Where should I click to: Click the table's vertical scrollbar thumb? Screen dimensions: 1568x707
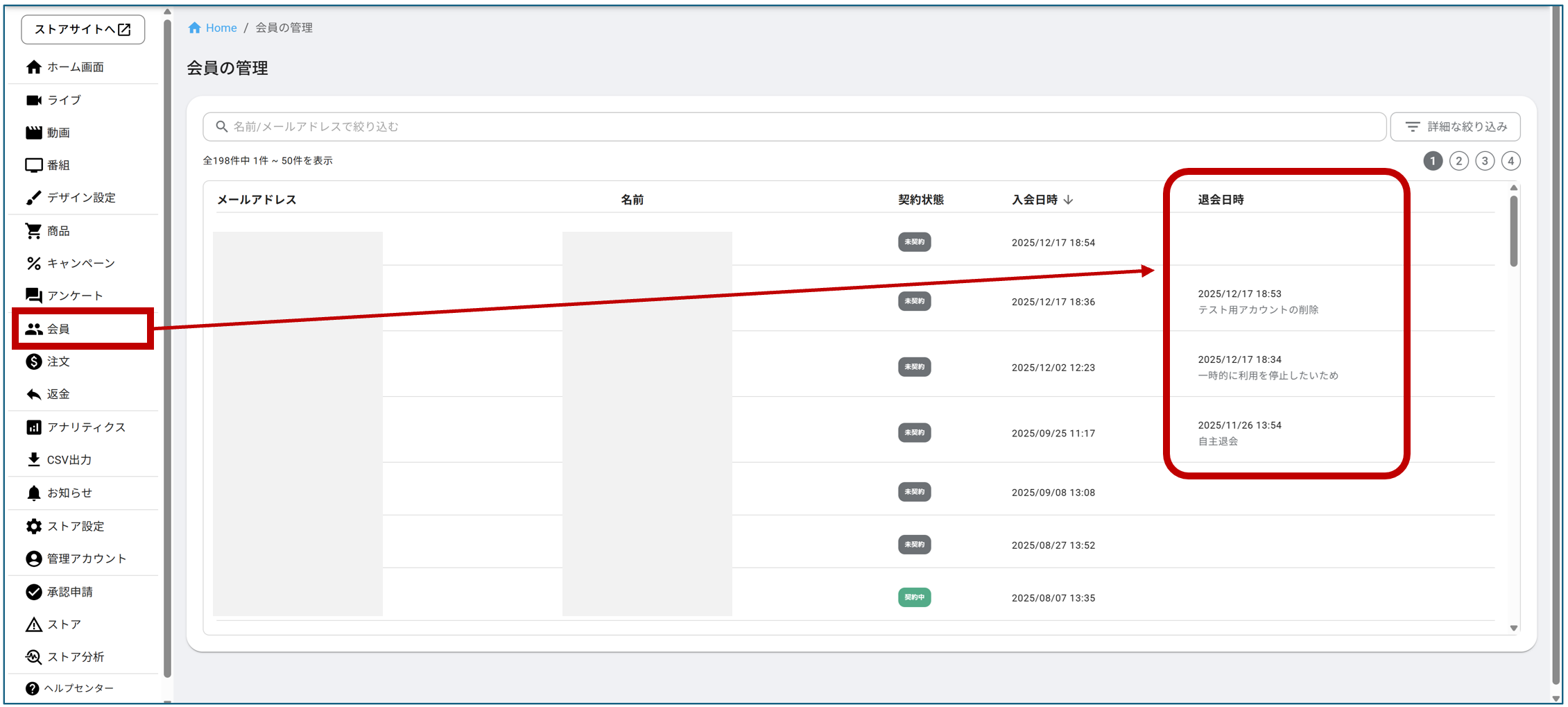point(1513,231)
